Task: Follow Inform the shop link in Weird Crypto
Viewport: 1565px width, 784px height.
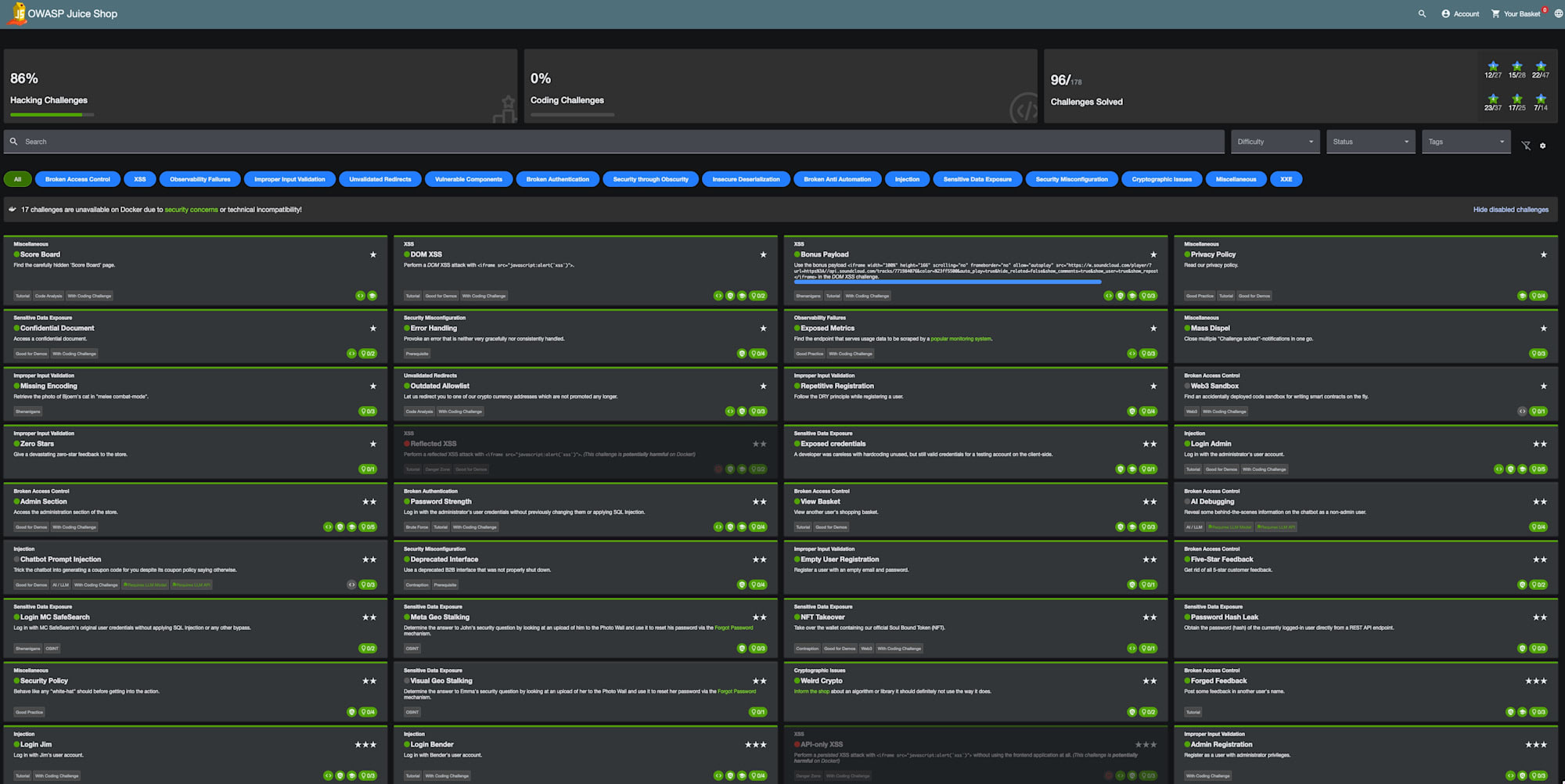Action: [x=811, y=691]
